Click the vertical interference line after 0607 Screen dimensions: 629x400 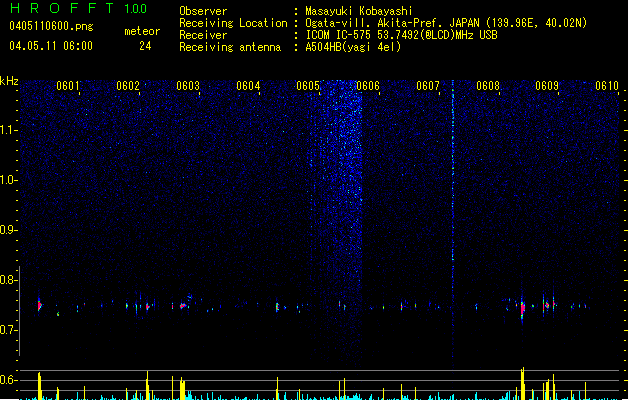pyautogui.click(x=453, y=221)
